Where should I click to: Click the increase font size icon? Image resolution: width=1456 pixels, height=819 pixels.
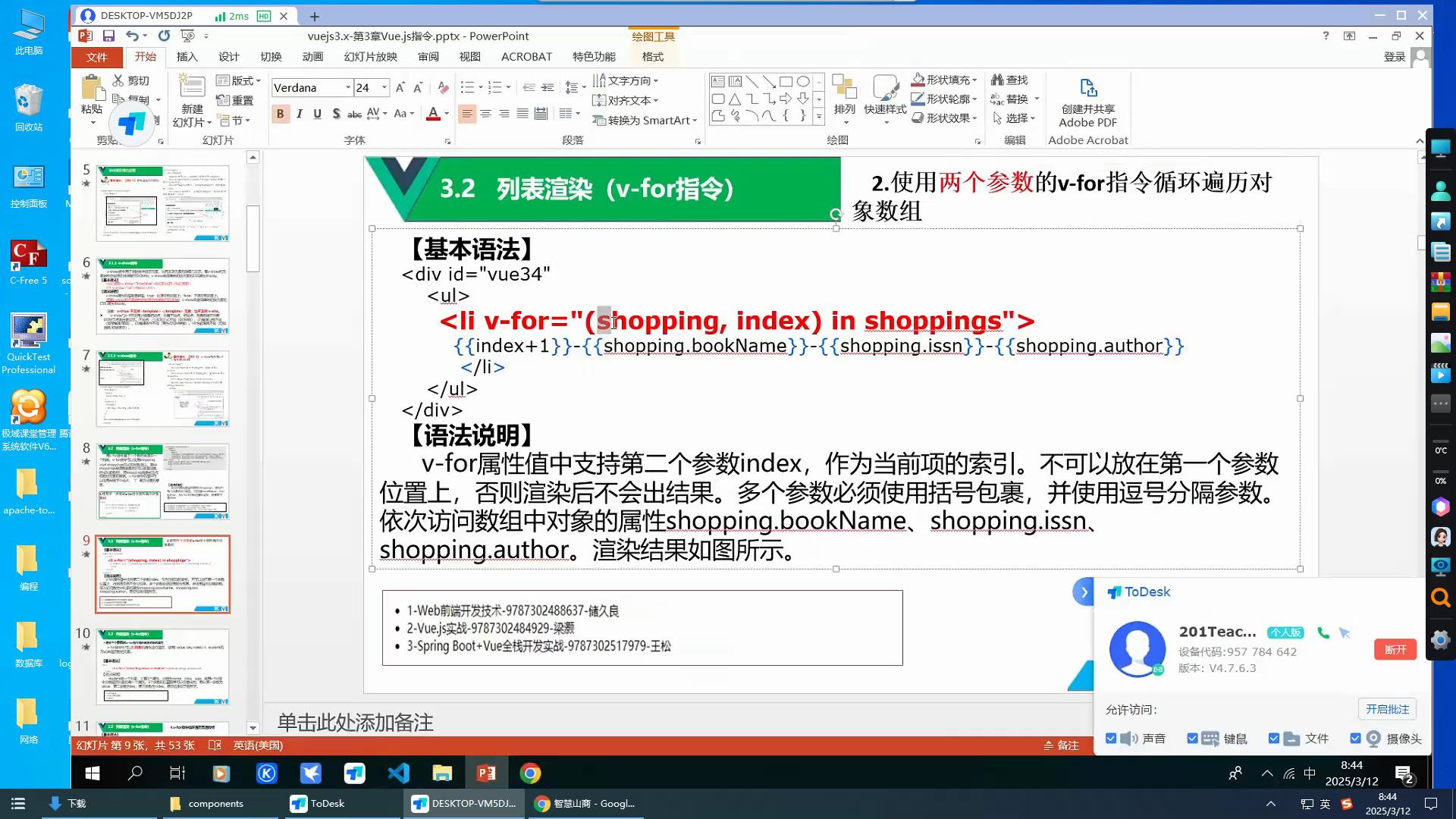[x=400, y=88]
